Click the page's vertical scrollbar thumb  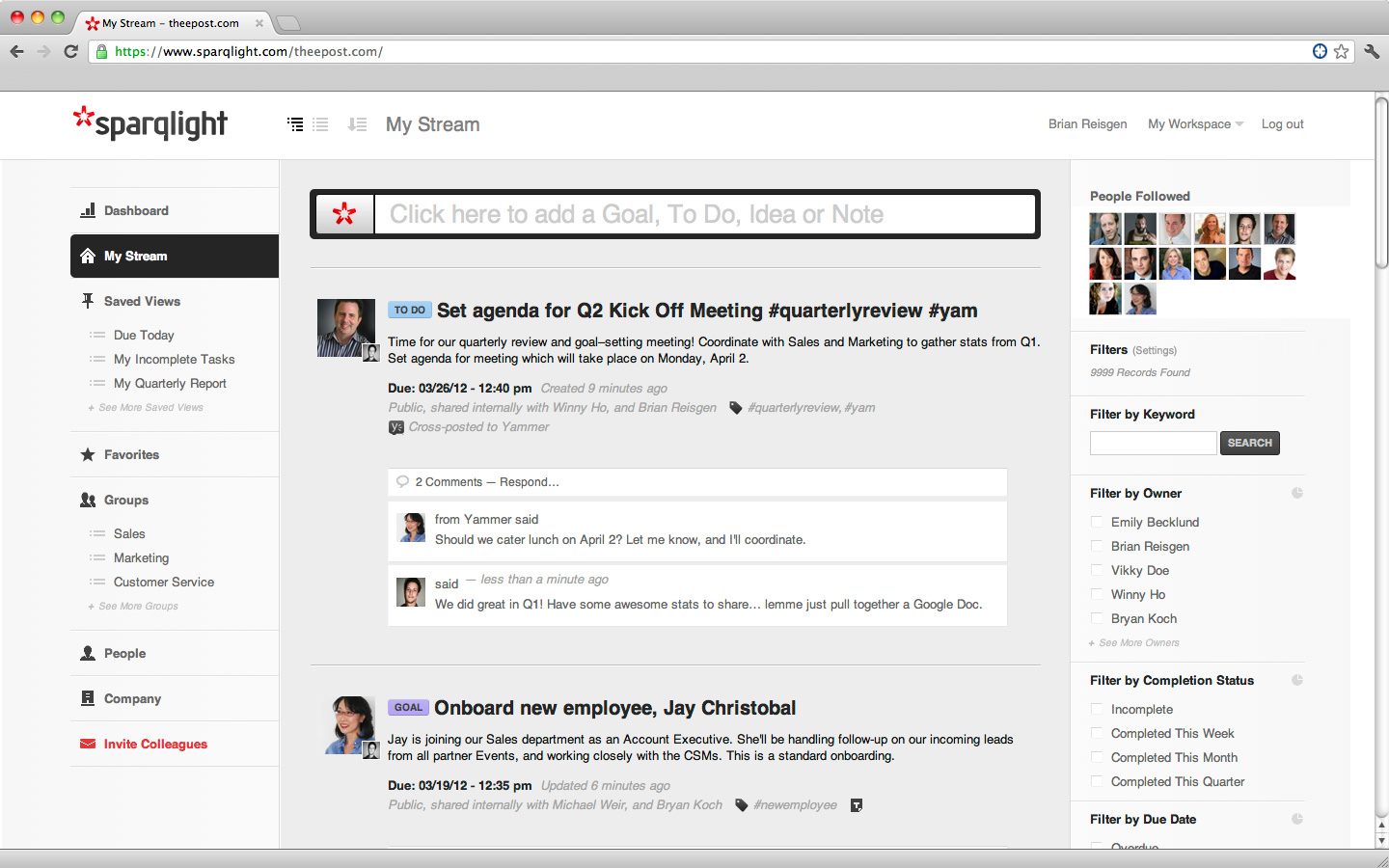coord(1381,183)
